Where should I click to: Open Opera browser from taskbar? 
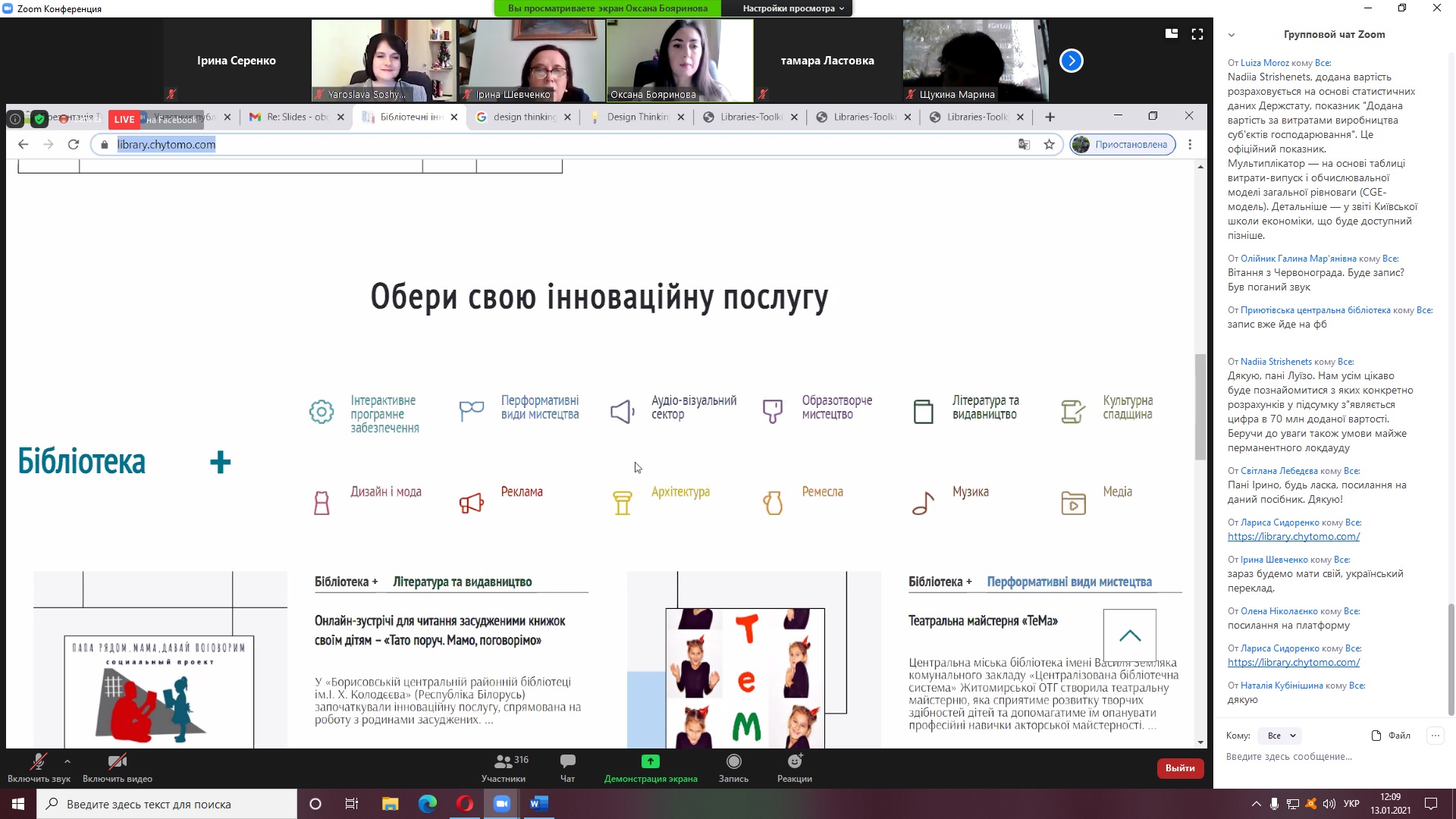(x=465, y=804)
